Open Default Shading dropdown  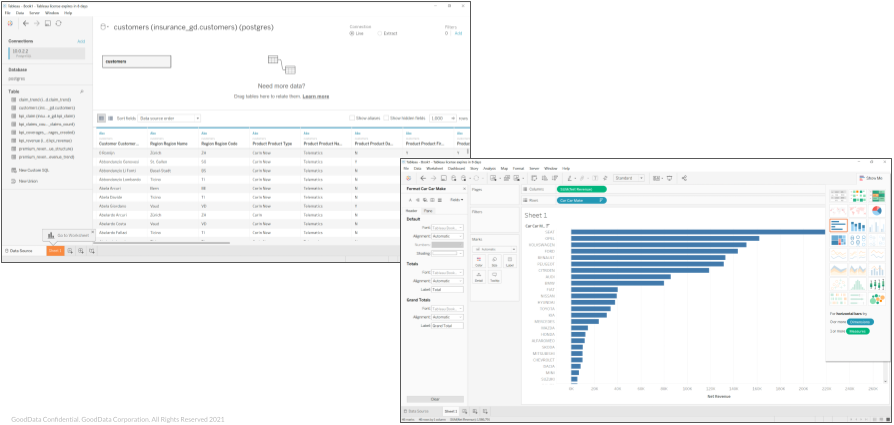[448, 253]
